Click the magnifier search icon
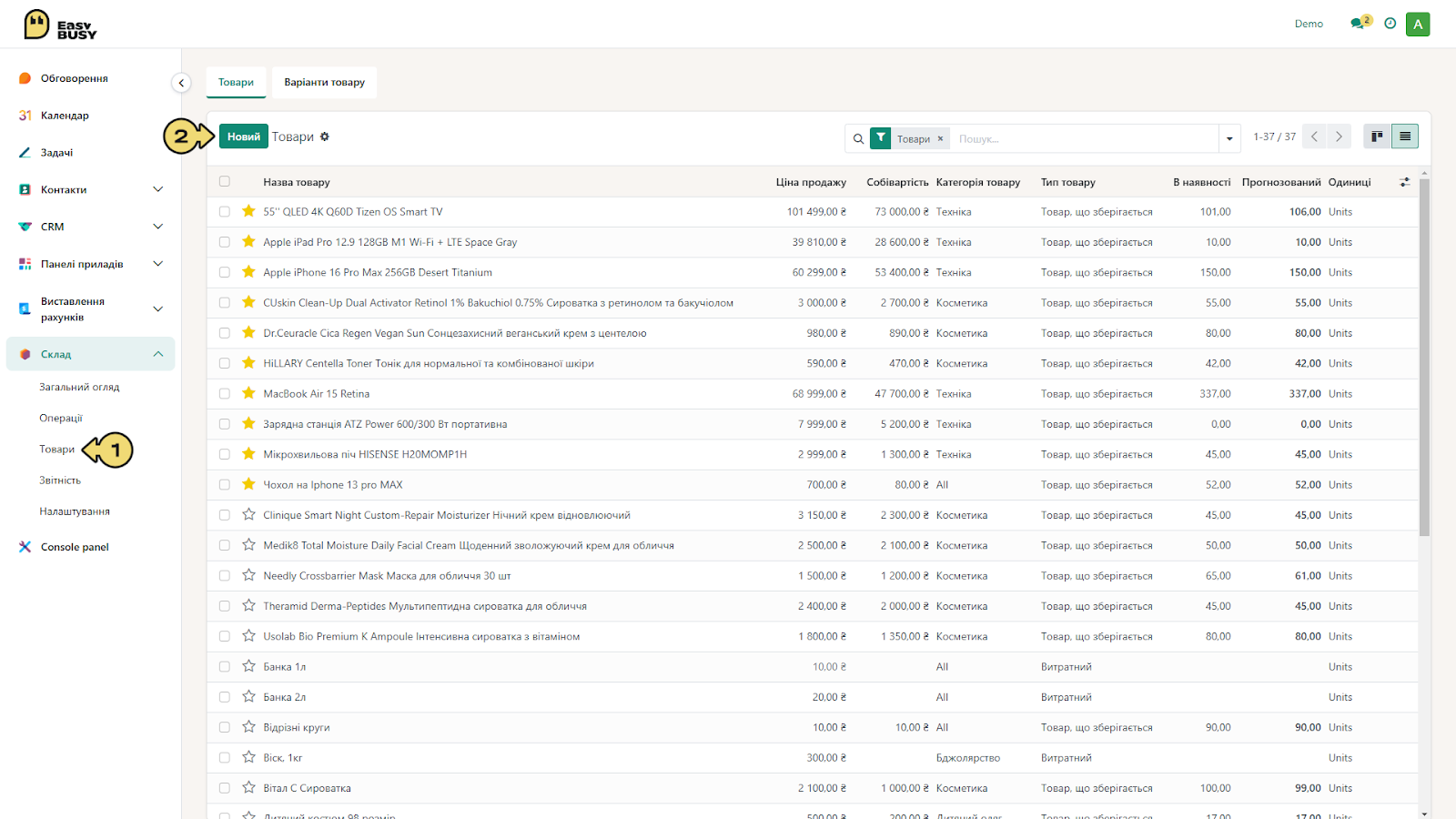The width and height of the screenshot is (1456, 819). 858,139
